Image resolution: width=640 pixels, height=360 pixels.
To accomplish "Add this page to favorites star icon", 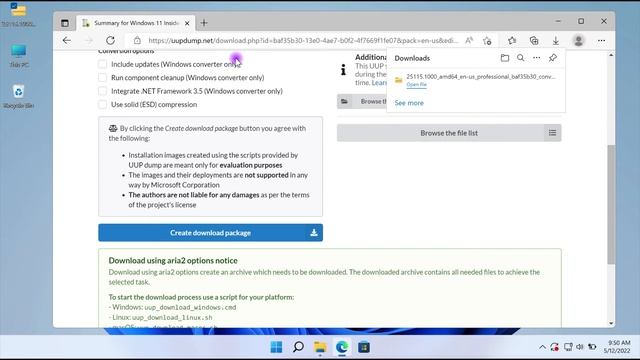I will coord(487,40).
